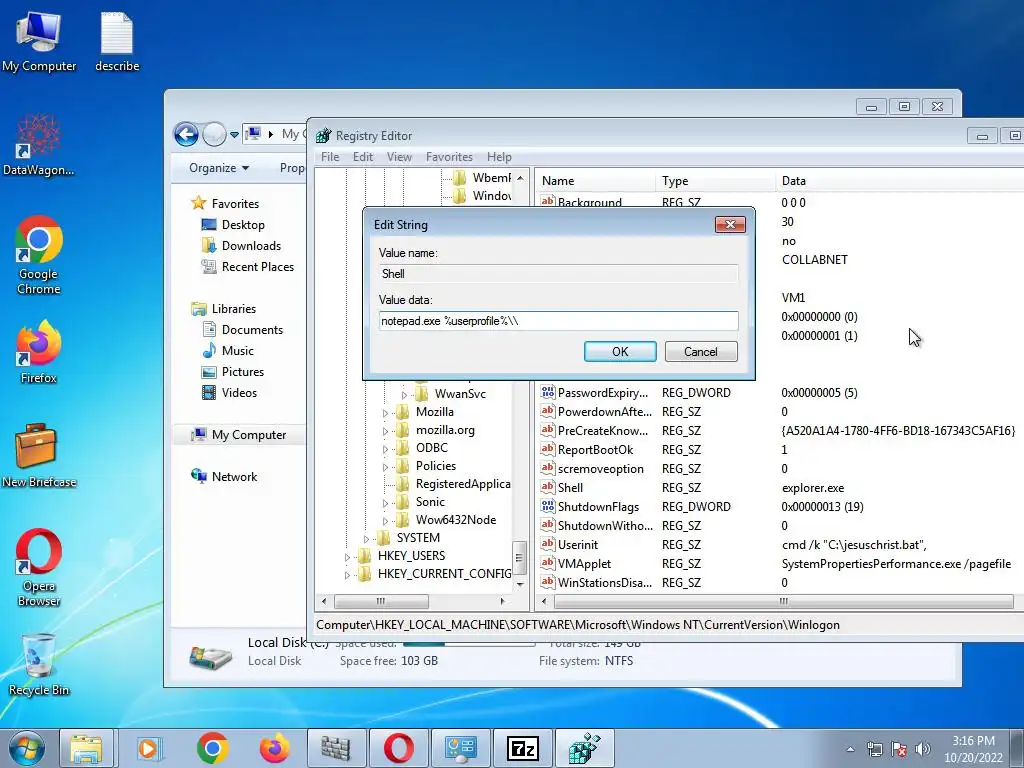The image size is (1024, 768).
Task: Open the Control Panel taskbar icon
Action: click(x=460, y=748)
